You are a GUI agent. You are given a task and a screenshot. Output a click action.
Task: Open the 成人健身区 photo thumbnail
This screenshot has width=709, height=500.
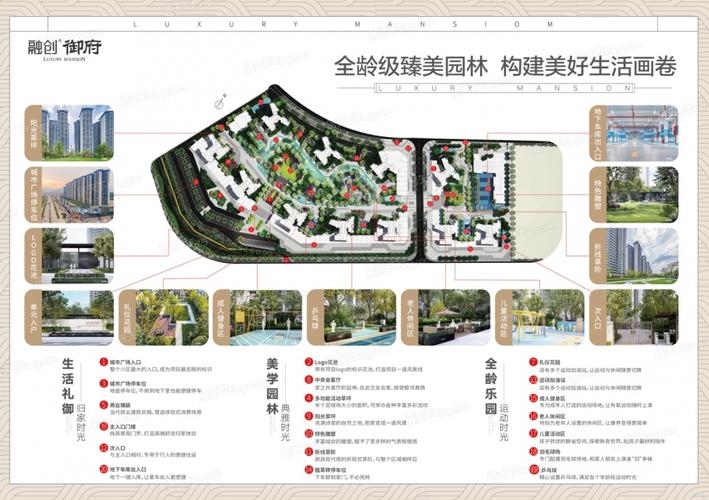point(258,317)
